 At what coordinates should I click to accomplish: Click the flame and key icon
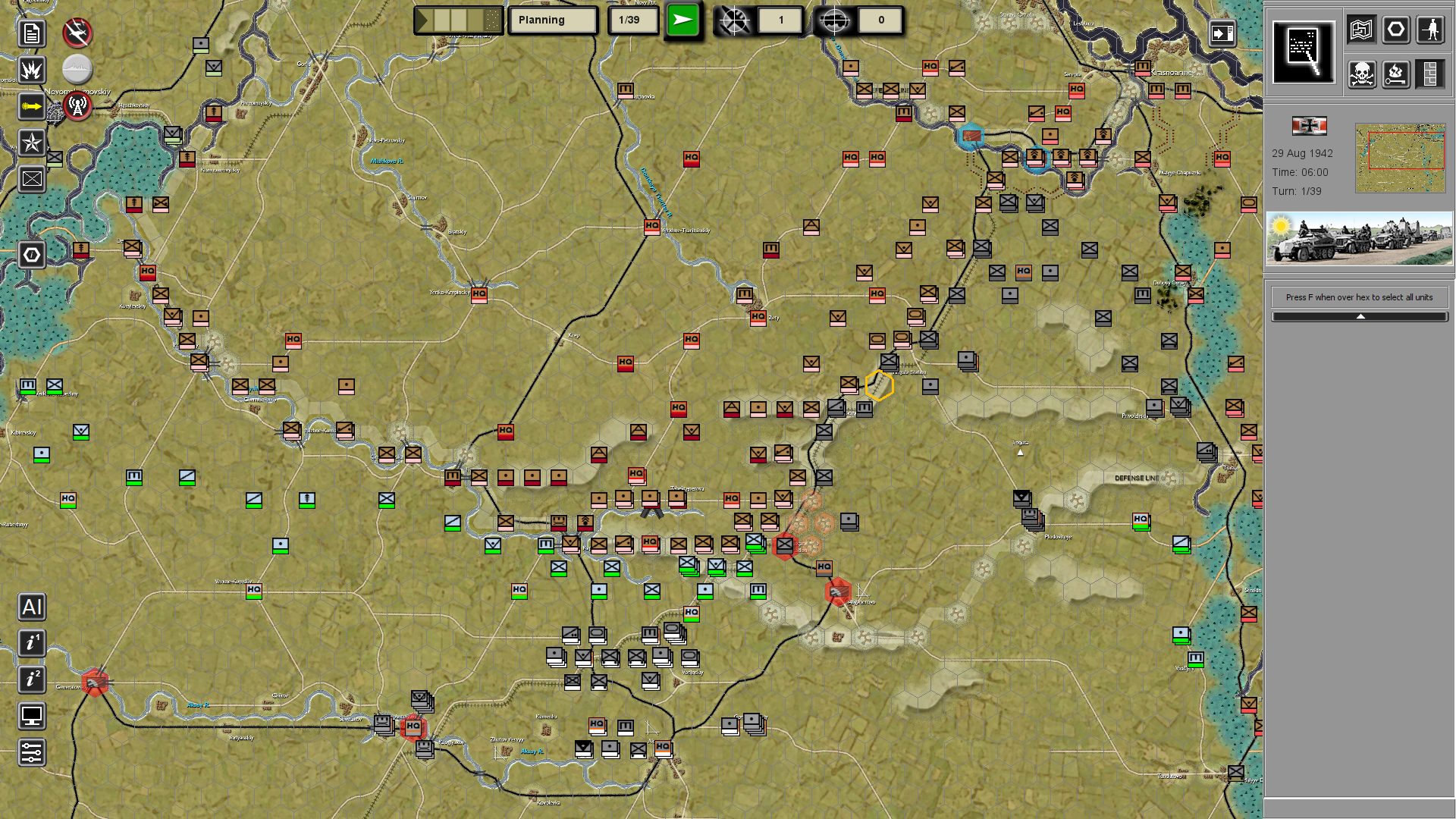(x=1396, y=74)
